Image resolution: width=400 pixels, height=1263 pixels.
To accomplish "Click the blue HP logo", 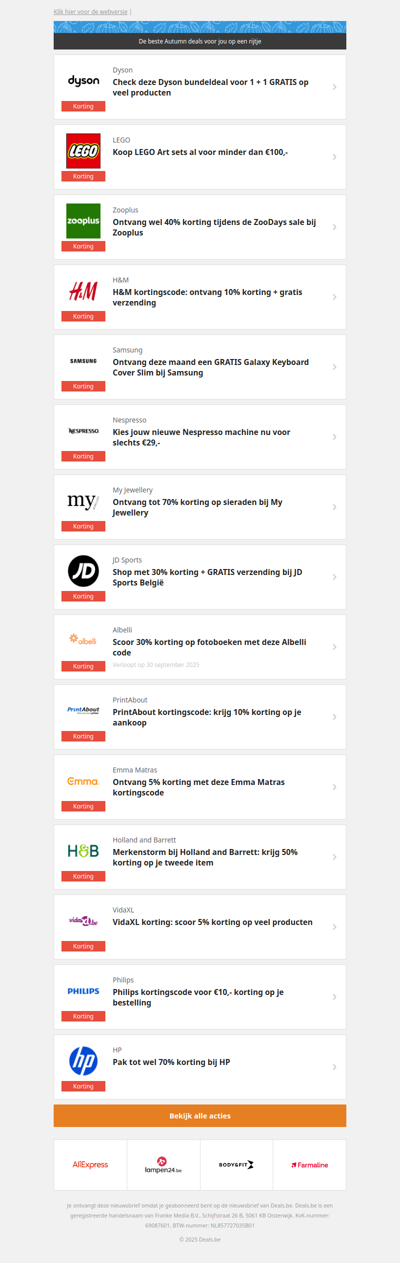I will pos(83,1060).
